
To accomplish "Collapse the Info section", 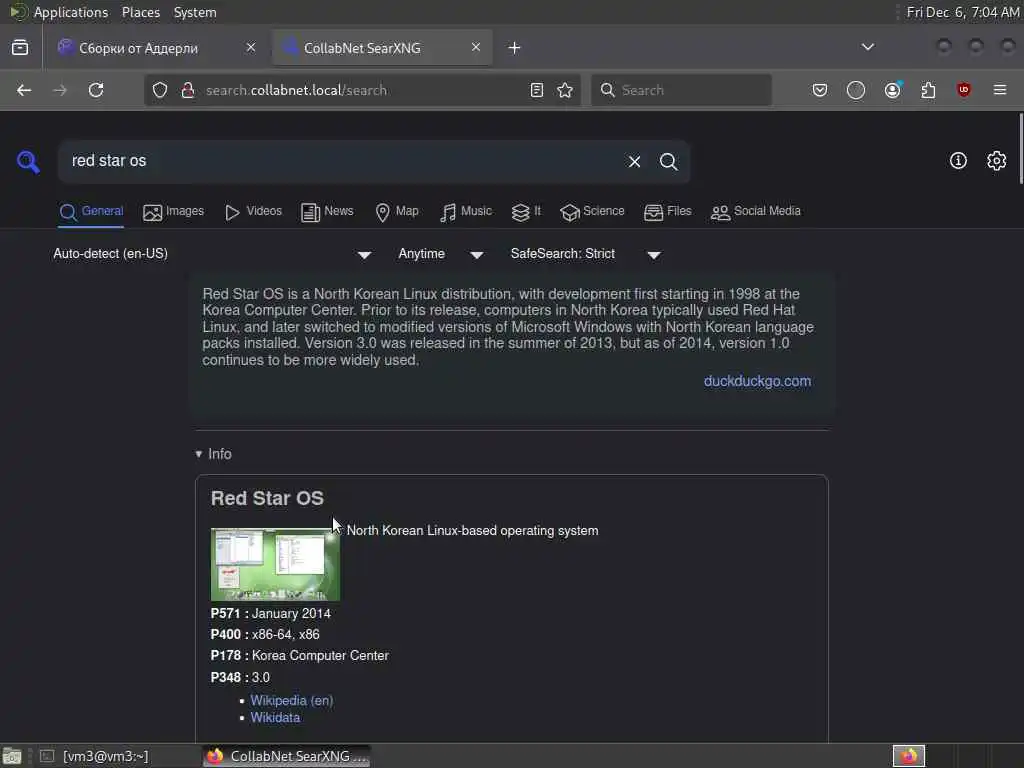I will click(x=214, y=454).
